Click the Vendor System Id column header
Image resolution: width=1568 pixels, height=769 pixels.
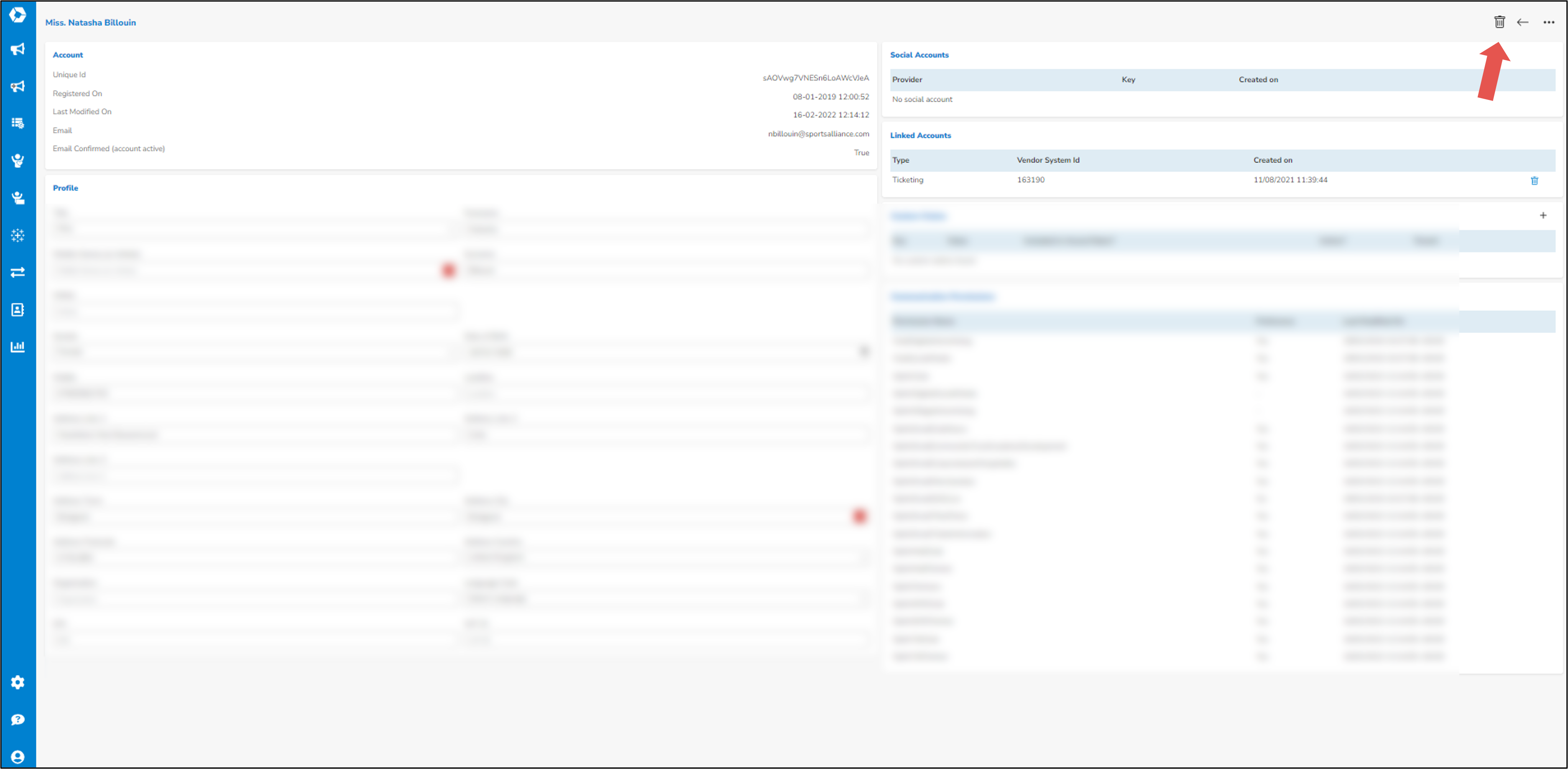[x=1047, y=160]
